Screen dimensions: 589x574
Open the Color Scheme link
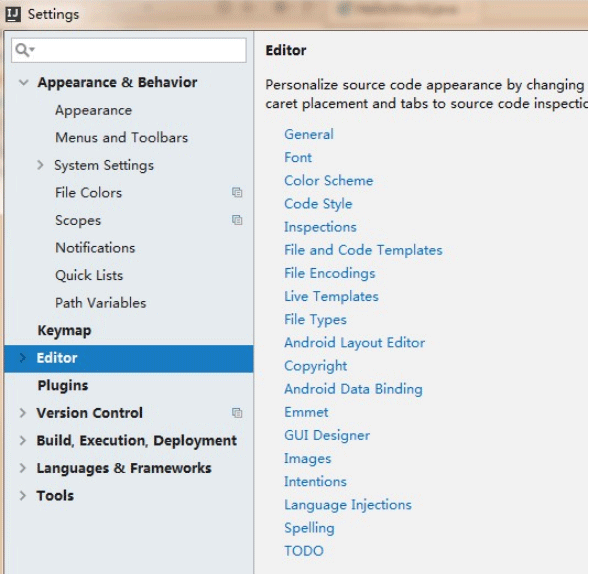[x=328, y=181]
